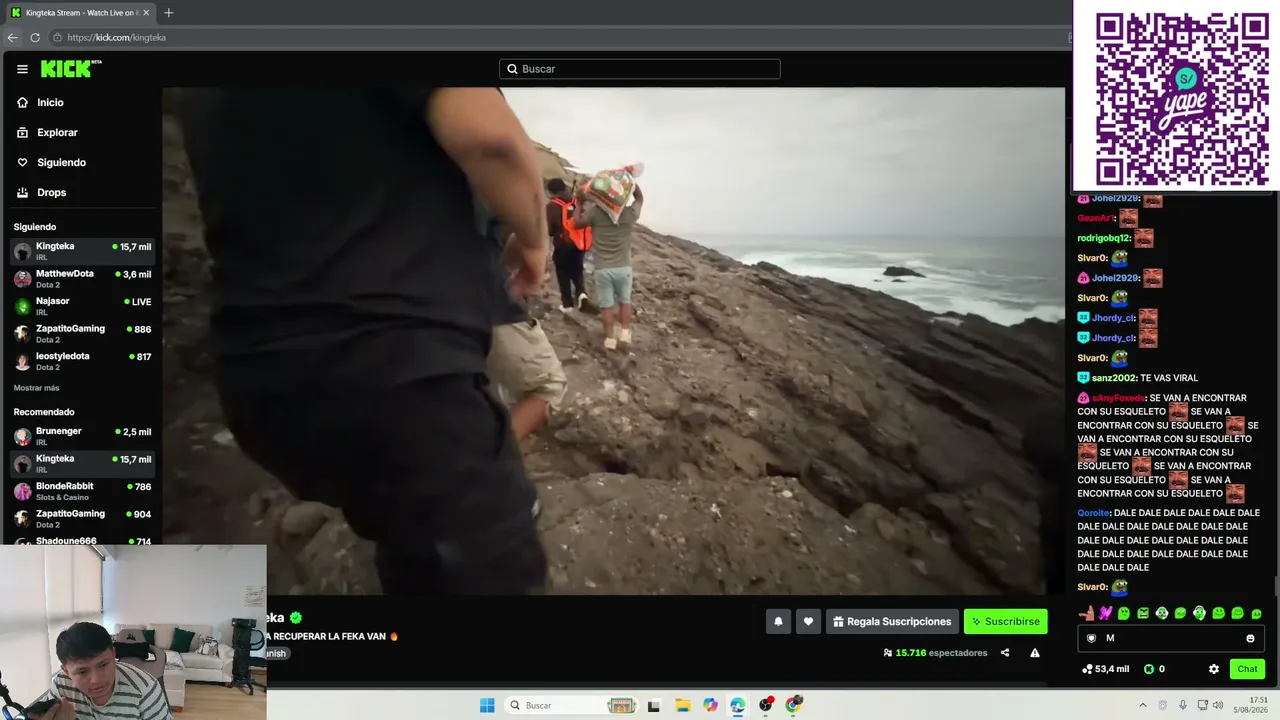The height and width of the screenshot is (720, 1280).
Task: Reload the Kick page
Action: (x=35, y=37)
